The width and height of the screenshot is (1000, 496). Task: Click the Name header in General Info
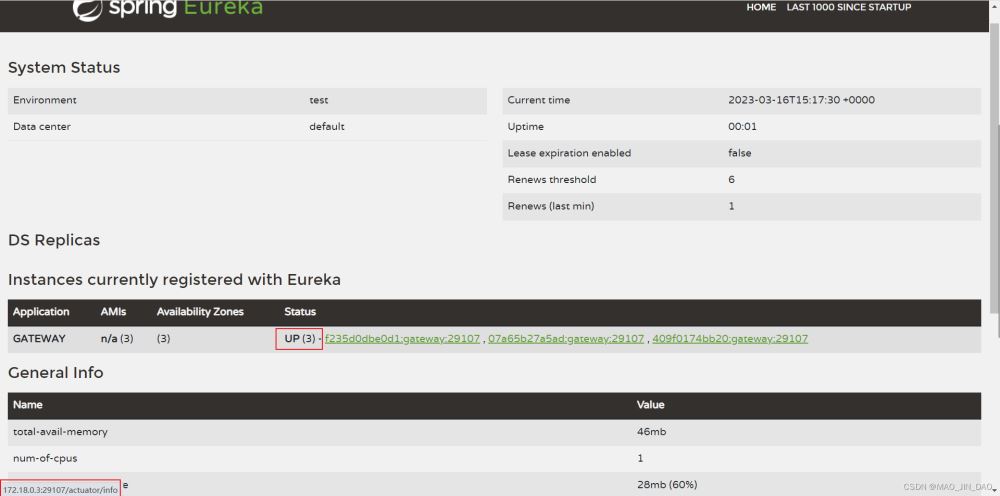click(27, 404)
